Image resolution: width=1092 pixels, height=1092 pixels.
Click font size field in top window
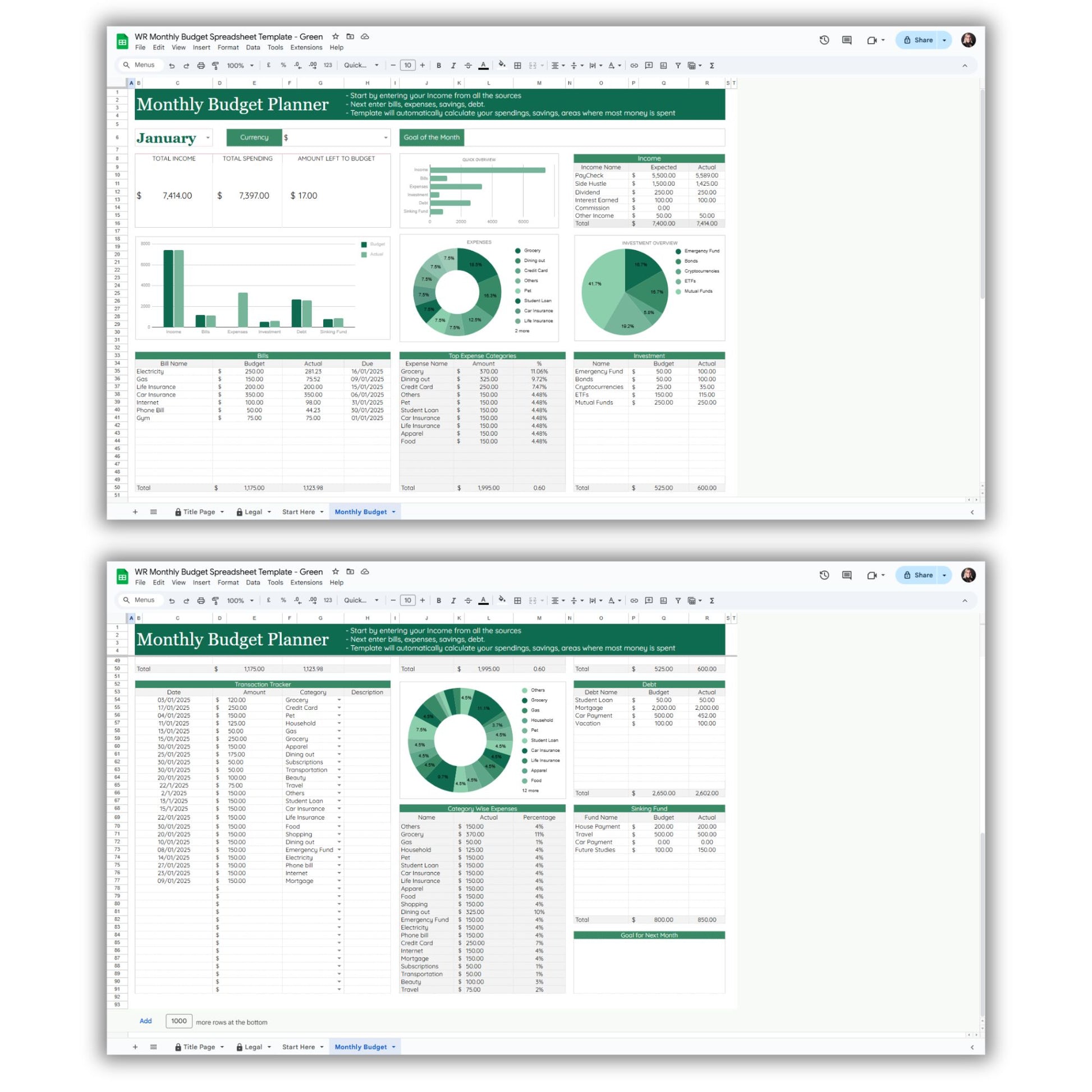(407, 66)
